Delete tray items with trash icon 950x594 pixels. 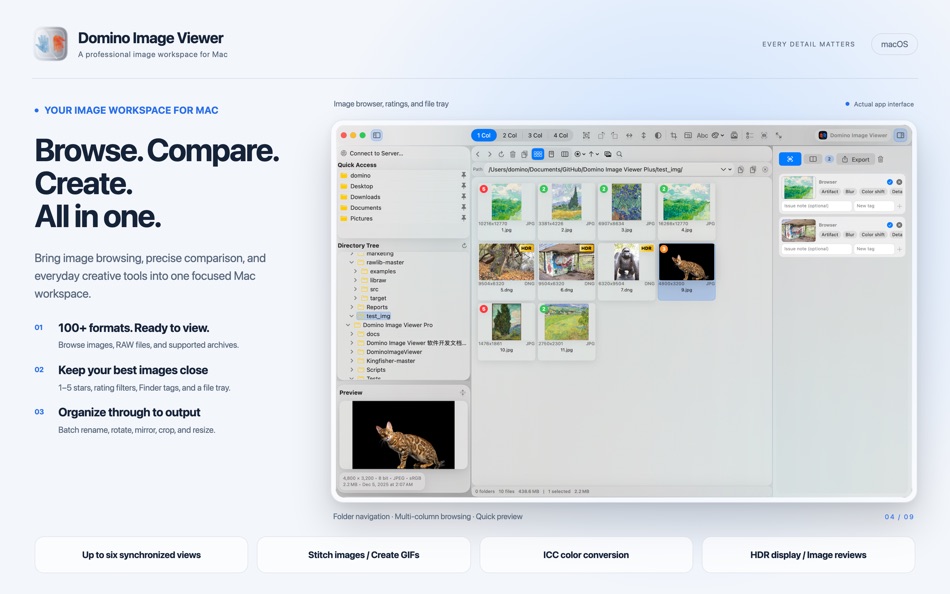coord(880,159)
